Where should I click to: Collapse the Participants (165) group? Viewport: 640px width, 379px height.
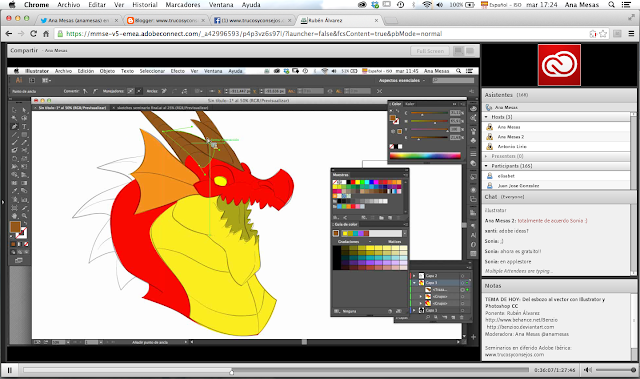pyautogui.click(x=487, y=166)
